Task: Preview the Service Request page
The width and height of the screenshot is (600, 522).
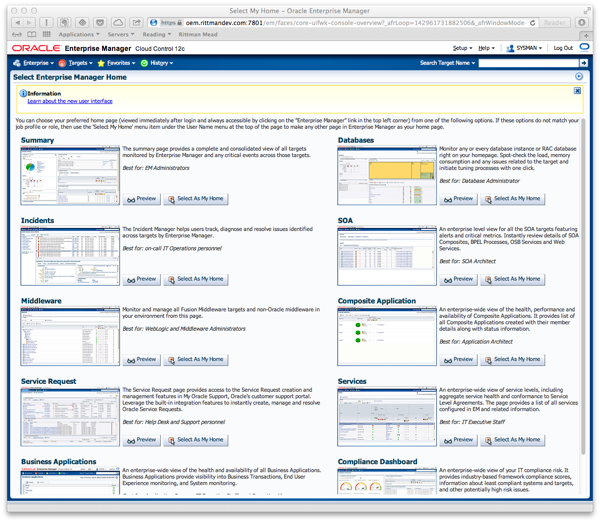Action: point(142,440)
